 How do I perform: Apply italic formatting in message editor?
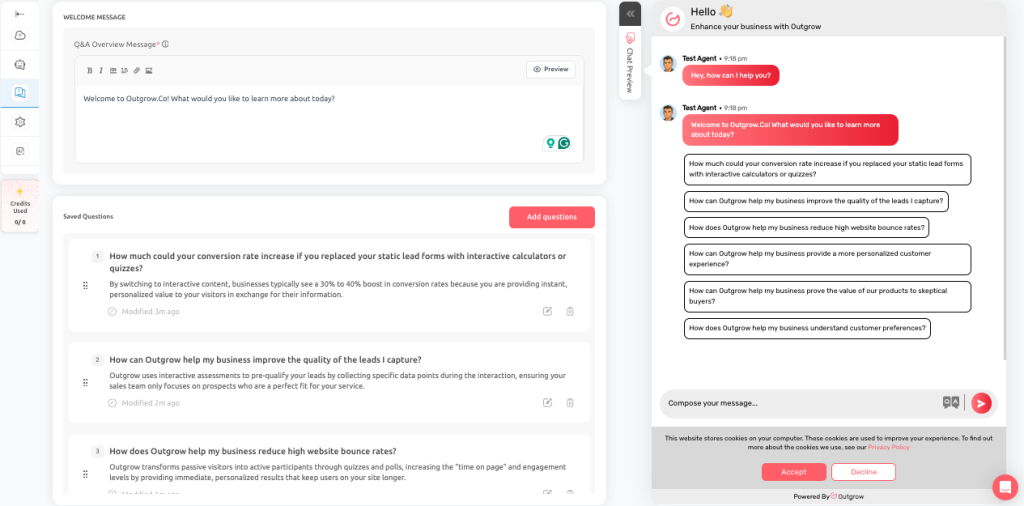click(101, 71)
